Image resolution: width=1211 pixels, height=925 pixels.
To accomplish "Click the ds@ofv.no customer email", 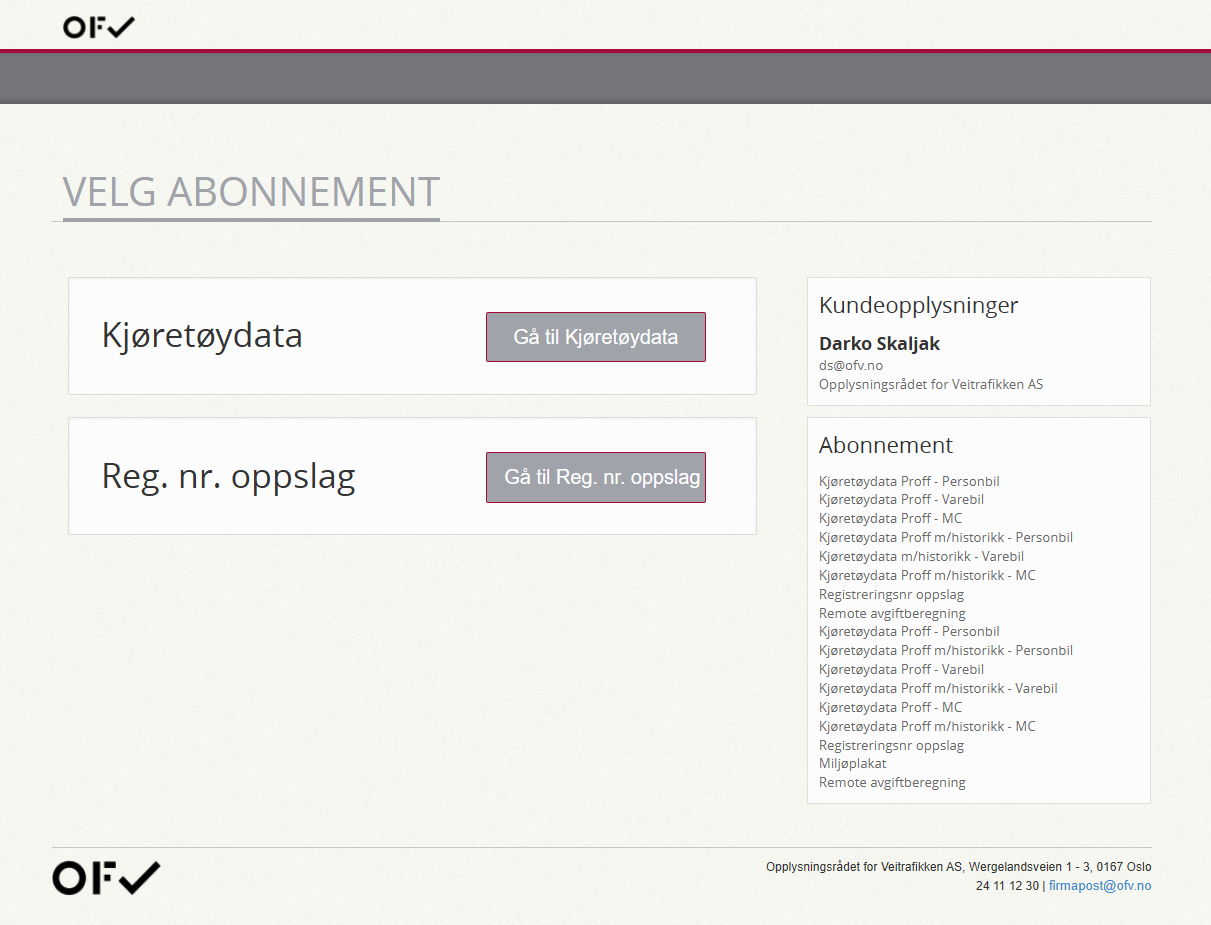I will [850, 365].
